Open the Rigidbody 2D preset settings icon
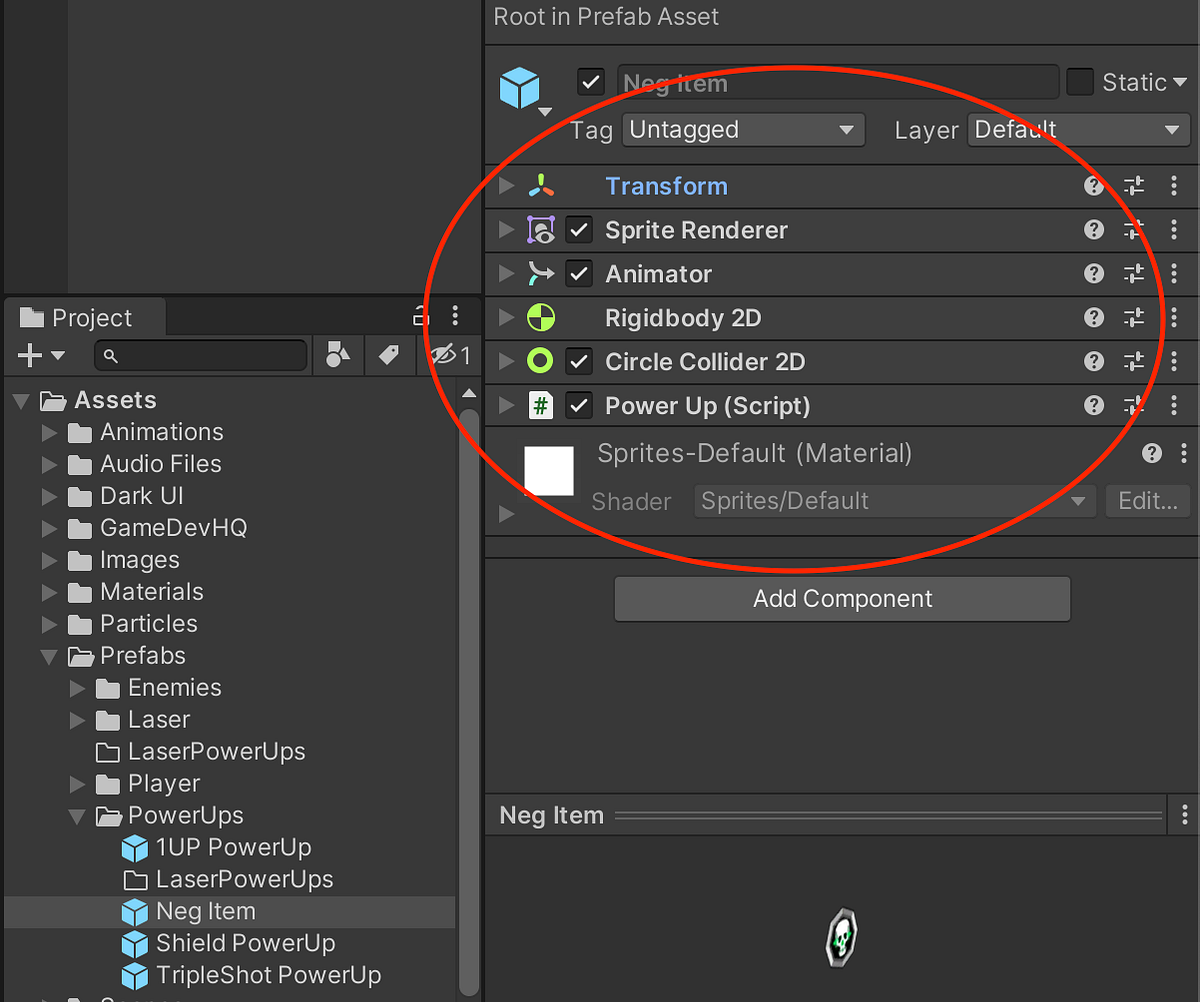The height and width of the screenshot is (1002, 1200). click(x=1134, y=317)
